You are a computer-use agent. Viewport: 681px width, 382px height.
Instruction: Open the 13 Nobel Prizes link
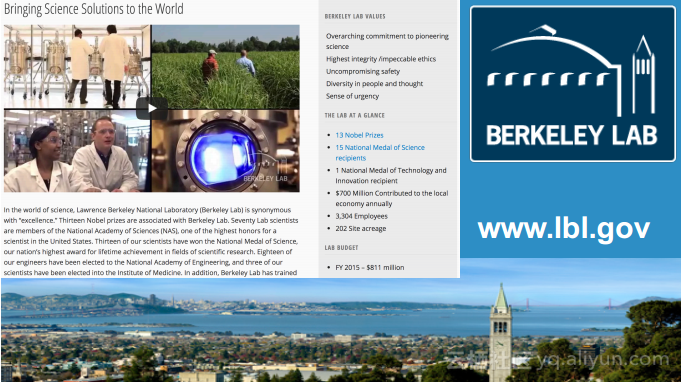pos(359,135)
